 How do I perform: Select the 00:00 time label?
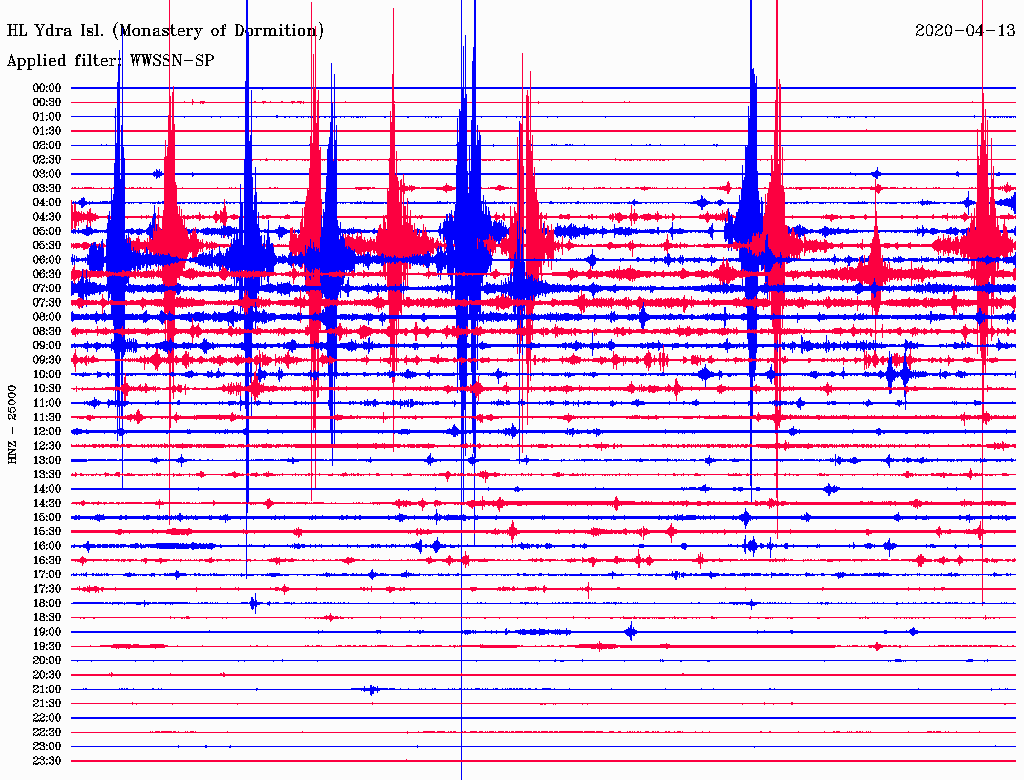pyautogui.click(x=47, y=88)
